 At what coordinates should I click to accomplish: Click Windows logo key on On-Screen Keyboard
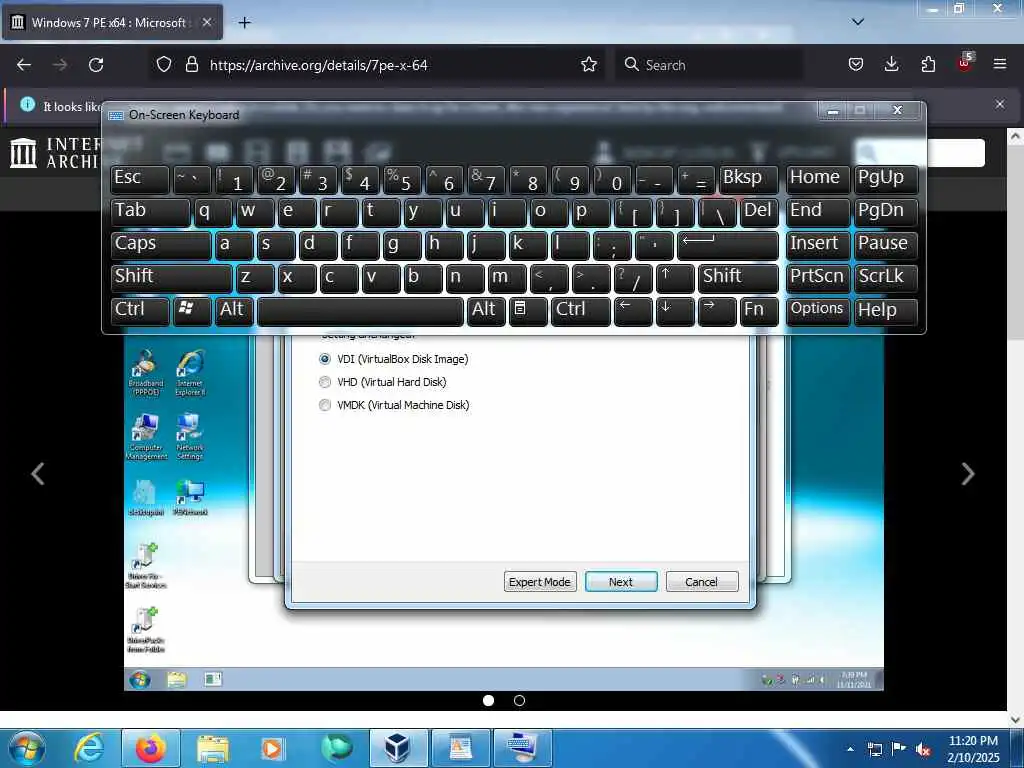pos(191,310)
